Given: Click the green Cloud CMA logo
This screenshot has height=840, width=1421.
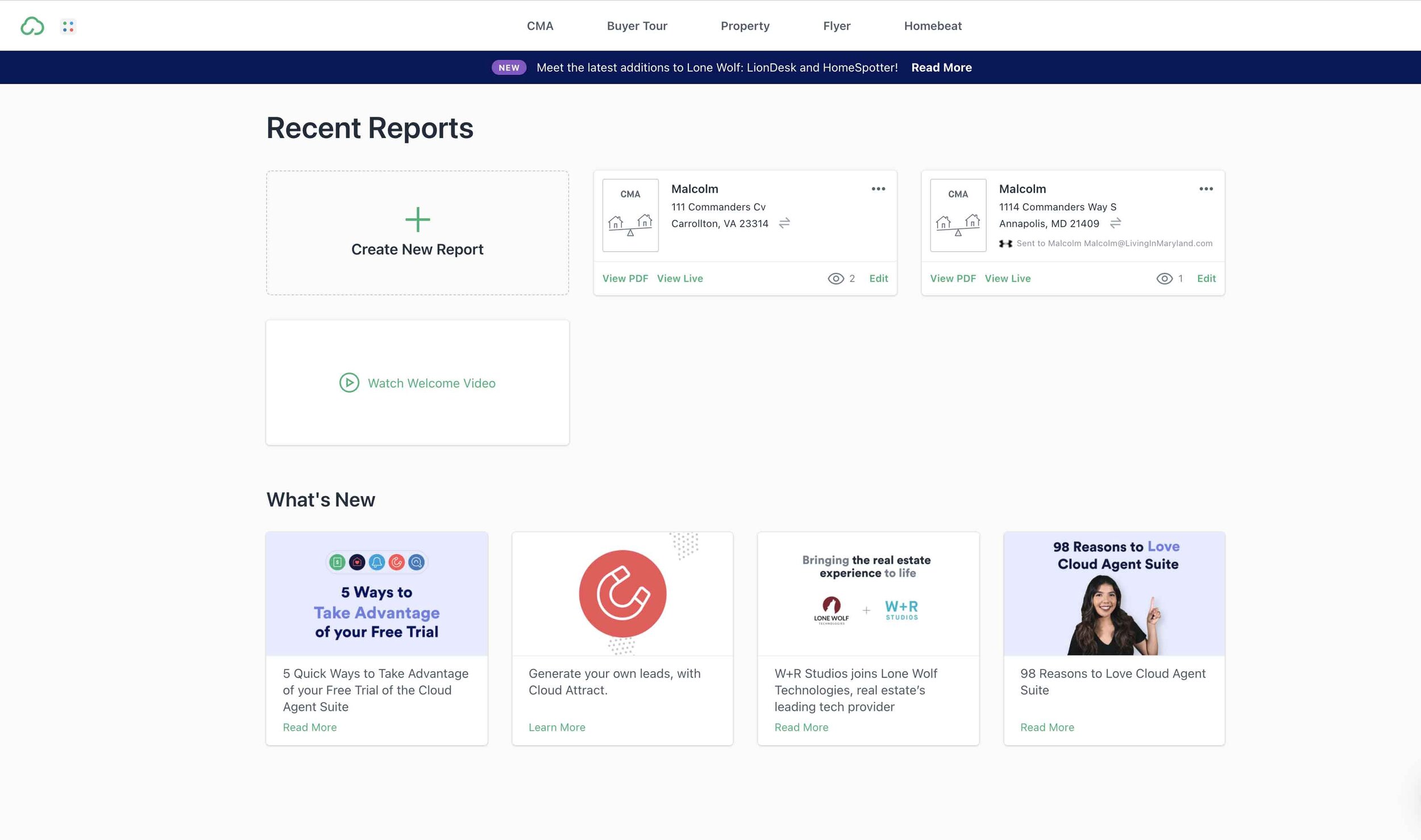Looking at the screenshot, I should [32, 26].
